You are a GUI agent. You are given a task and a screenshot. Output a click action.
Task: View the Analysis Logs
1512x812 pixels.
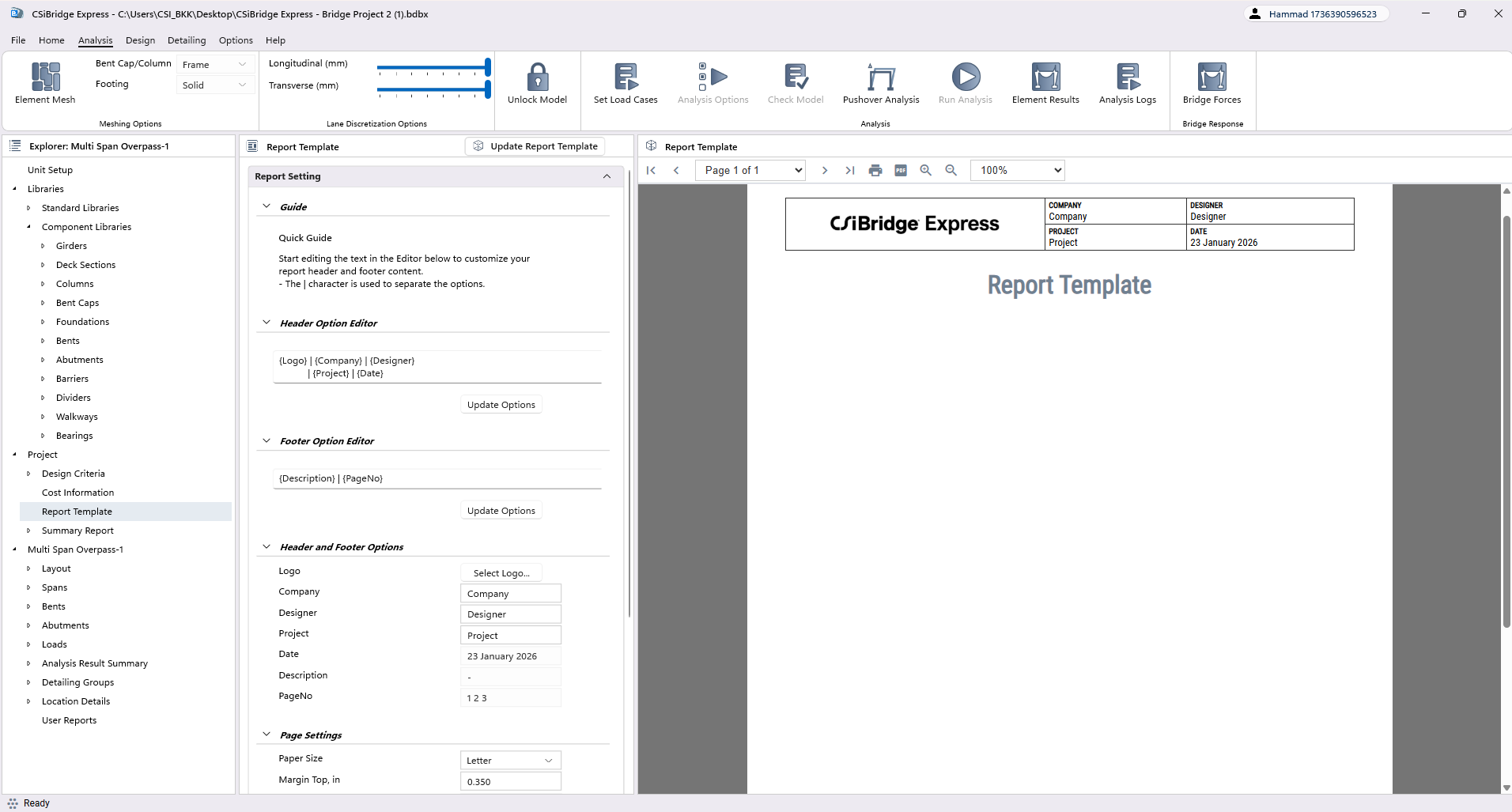1127,83
